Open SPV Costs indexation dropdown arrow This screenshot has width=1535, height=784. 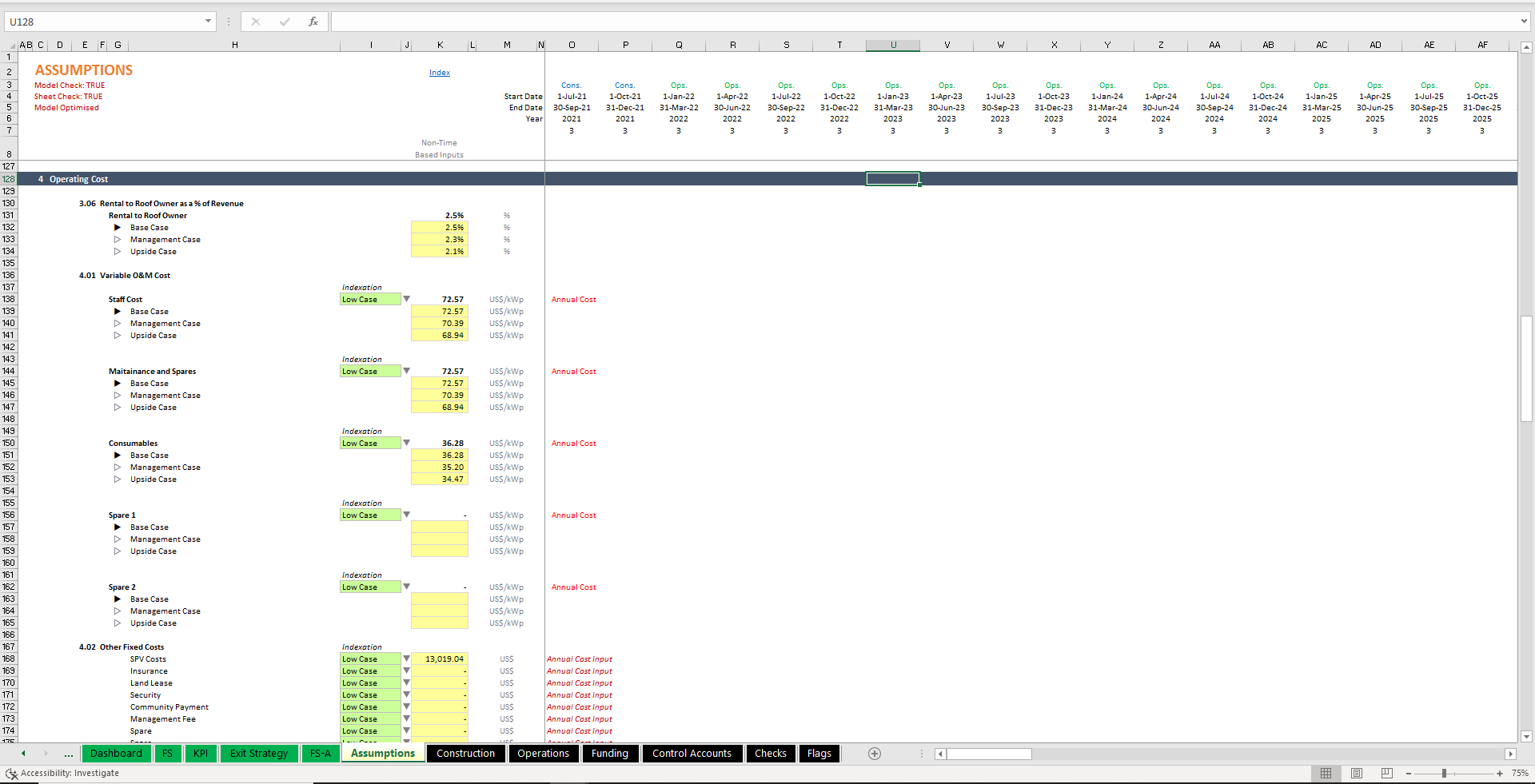click(406, 659)
